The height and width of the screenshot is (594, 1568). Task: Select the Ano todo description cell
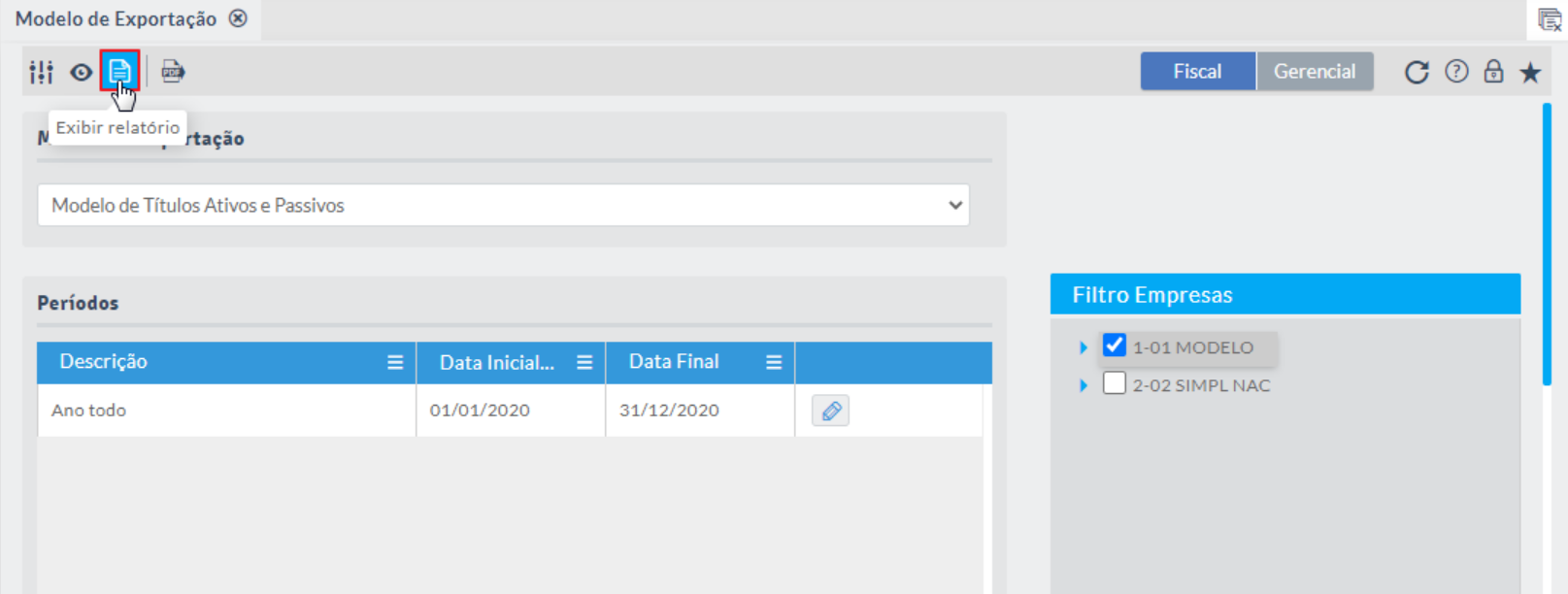tap(226, 411)
